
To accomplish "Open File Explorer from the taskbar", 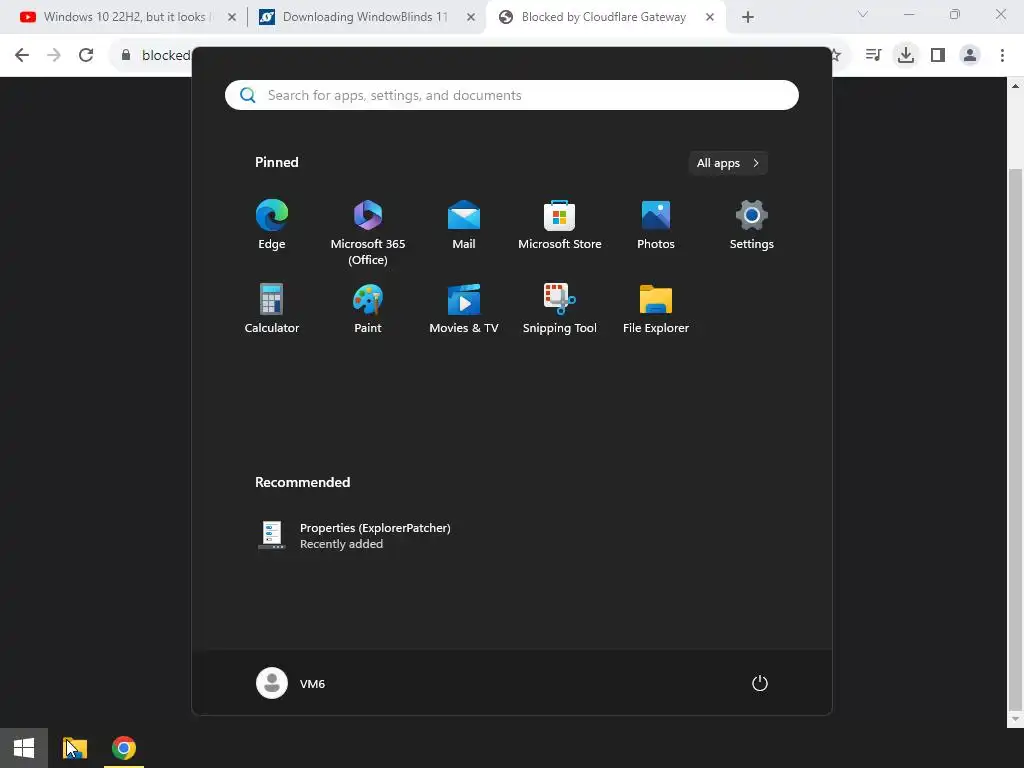I will pos(74,748).
